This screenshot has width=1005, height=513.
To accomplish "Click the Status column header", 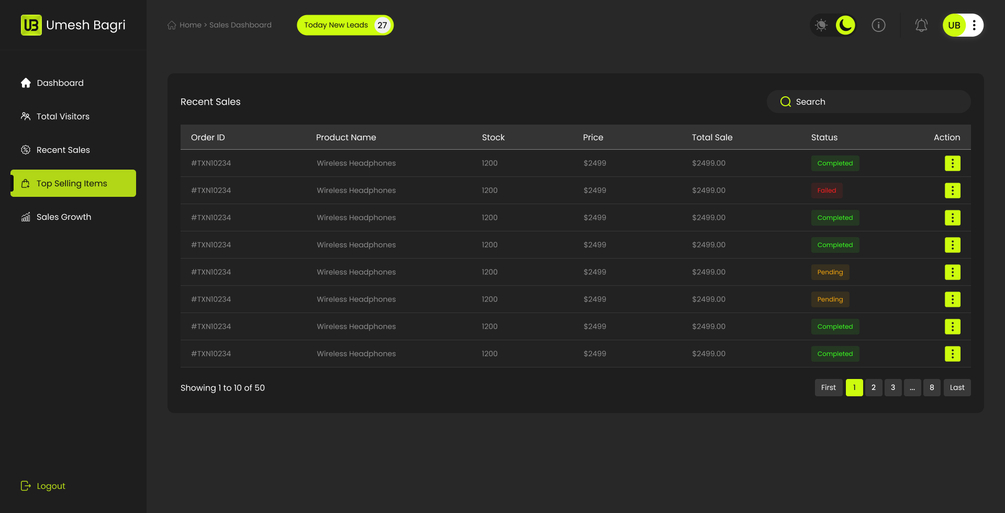I will coord(824,137).
